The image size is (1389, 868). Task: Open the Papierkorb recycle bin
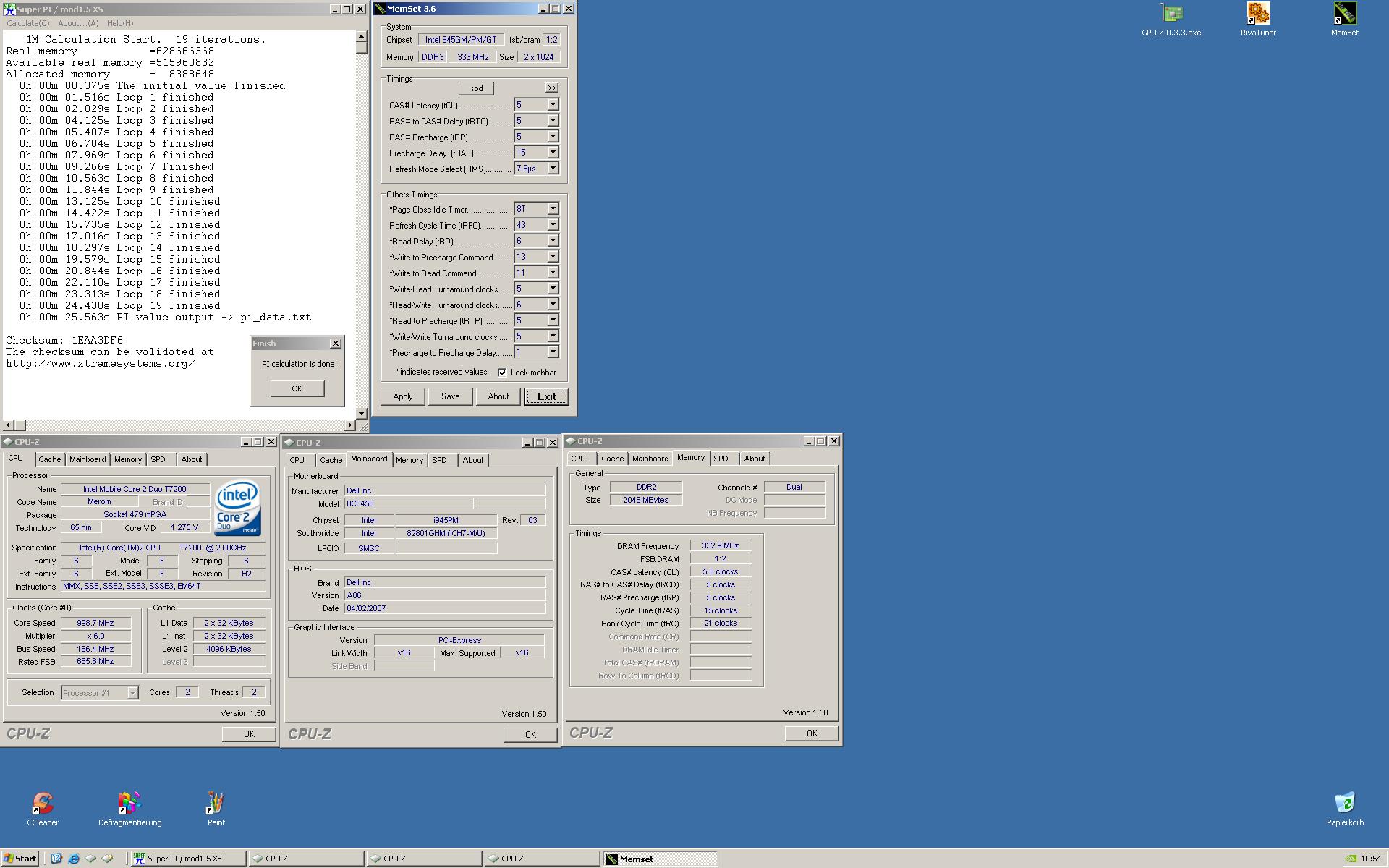point(1345,809)
